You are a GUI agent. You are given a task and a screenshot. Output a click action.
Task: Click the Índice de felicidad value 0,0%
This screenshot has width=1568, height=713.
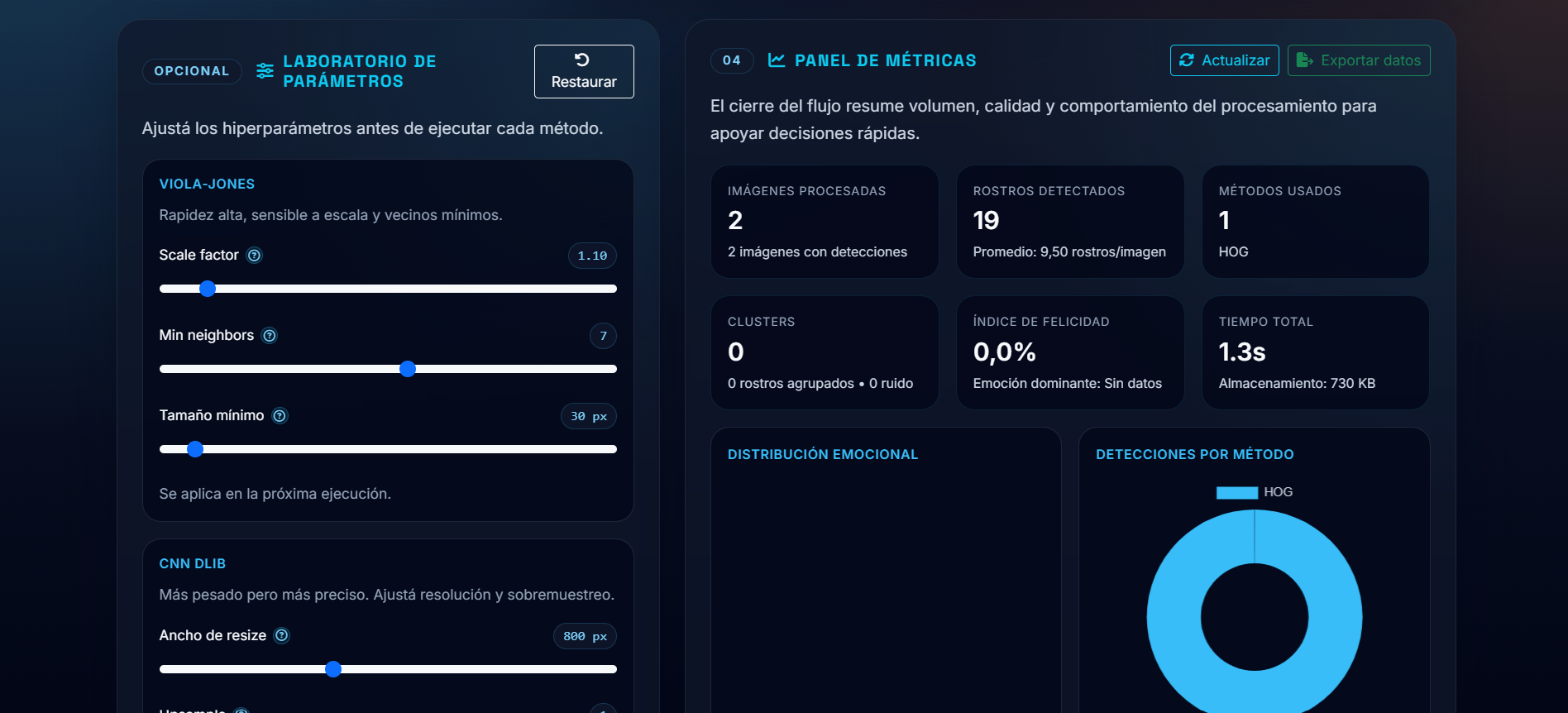tap(1004, 352)
